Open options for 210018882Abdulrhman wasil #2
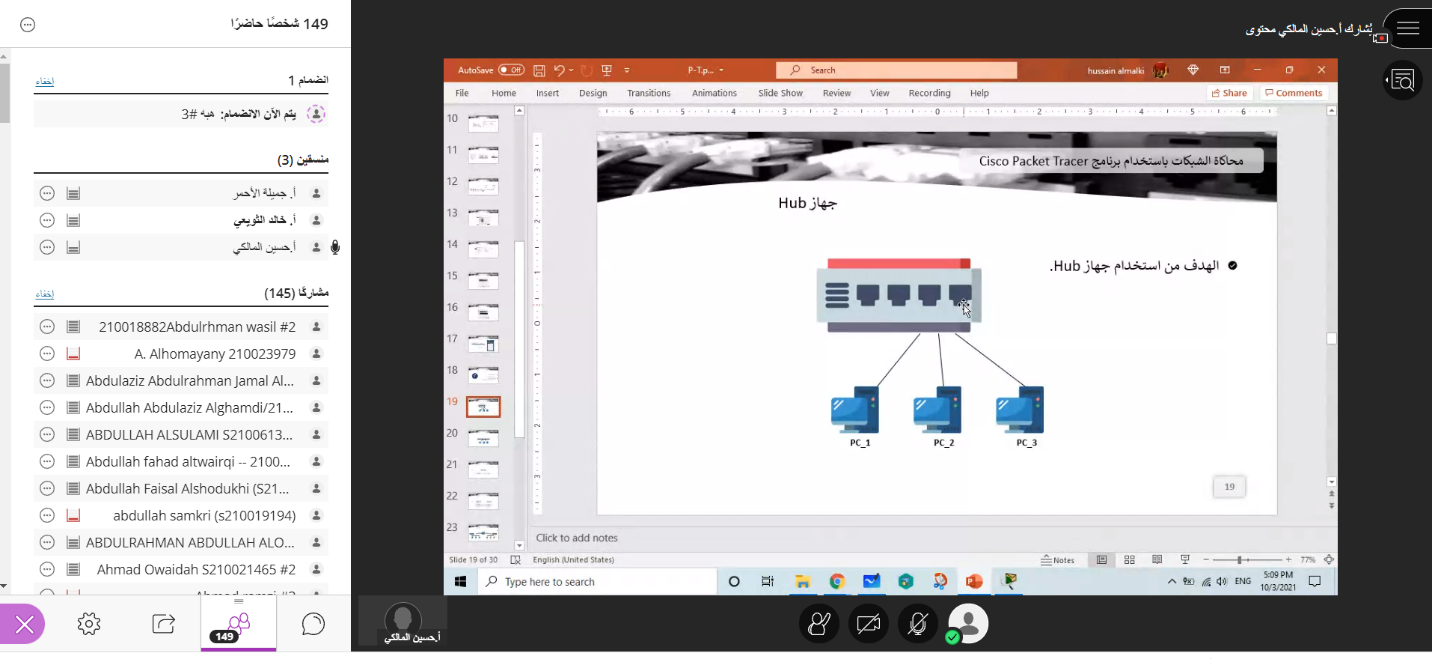The height and width of the screenshot is (659, 1432). pos(46,327)
